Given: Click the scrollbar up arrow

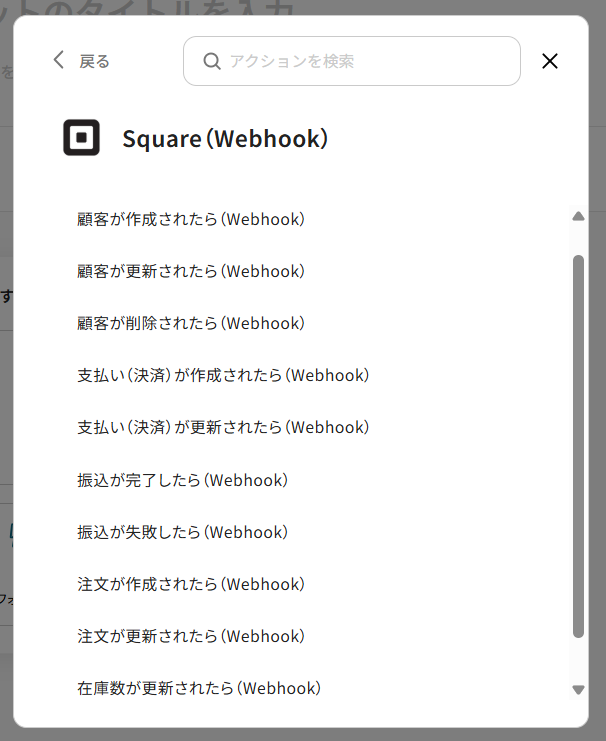Looking at the screenshot, I should click(x=578, y=216).
